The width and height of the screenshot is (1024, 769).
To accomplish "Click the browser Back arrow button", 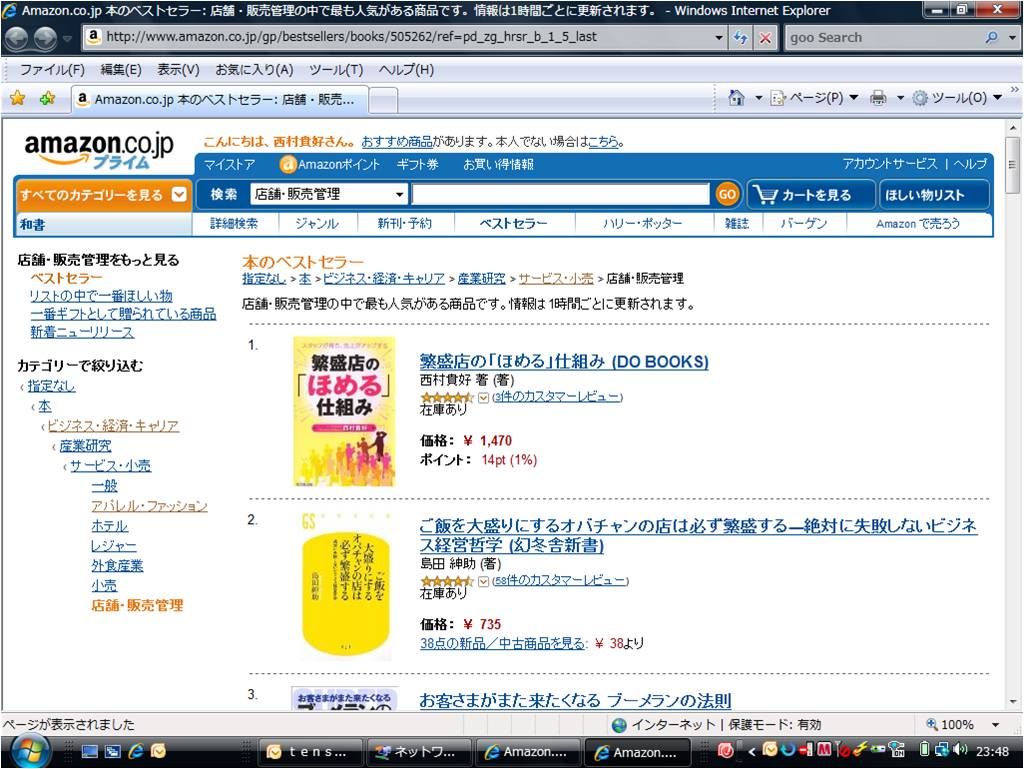I will 18,38.
